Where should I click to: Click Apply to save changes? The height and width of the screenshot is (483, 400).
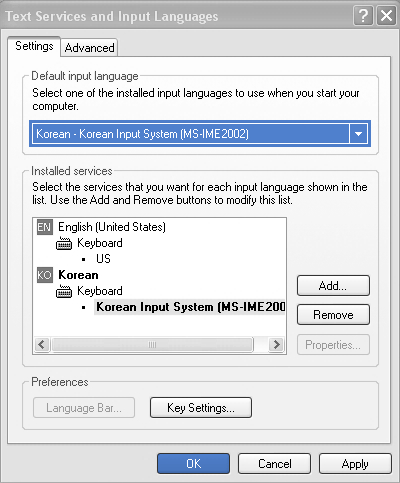tap(355, 464)
